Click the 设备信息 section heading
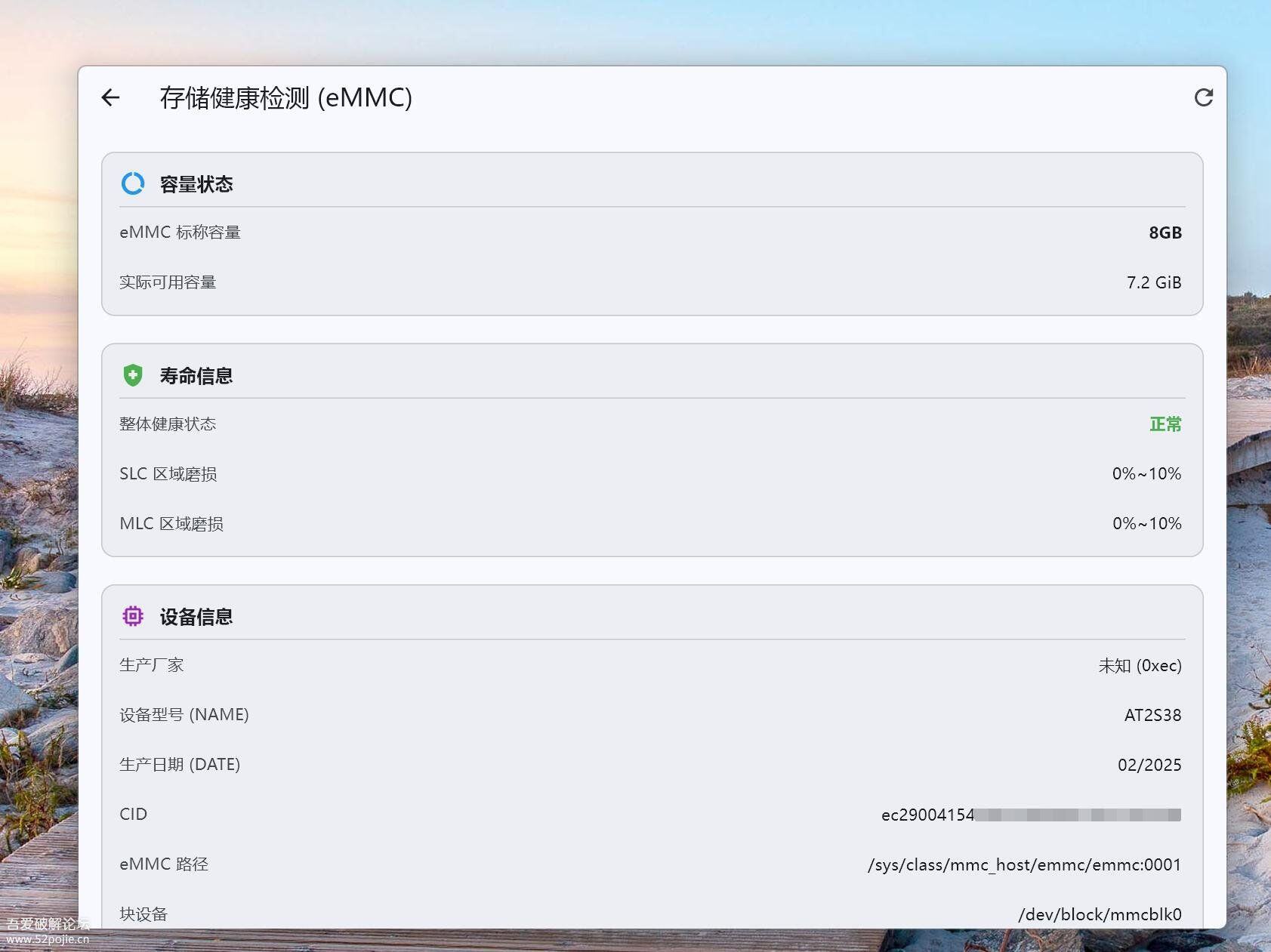 196,618
